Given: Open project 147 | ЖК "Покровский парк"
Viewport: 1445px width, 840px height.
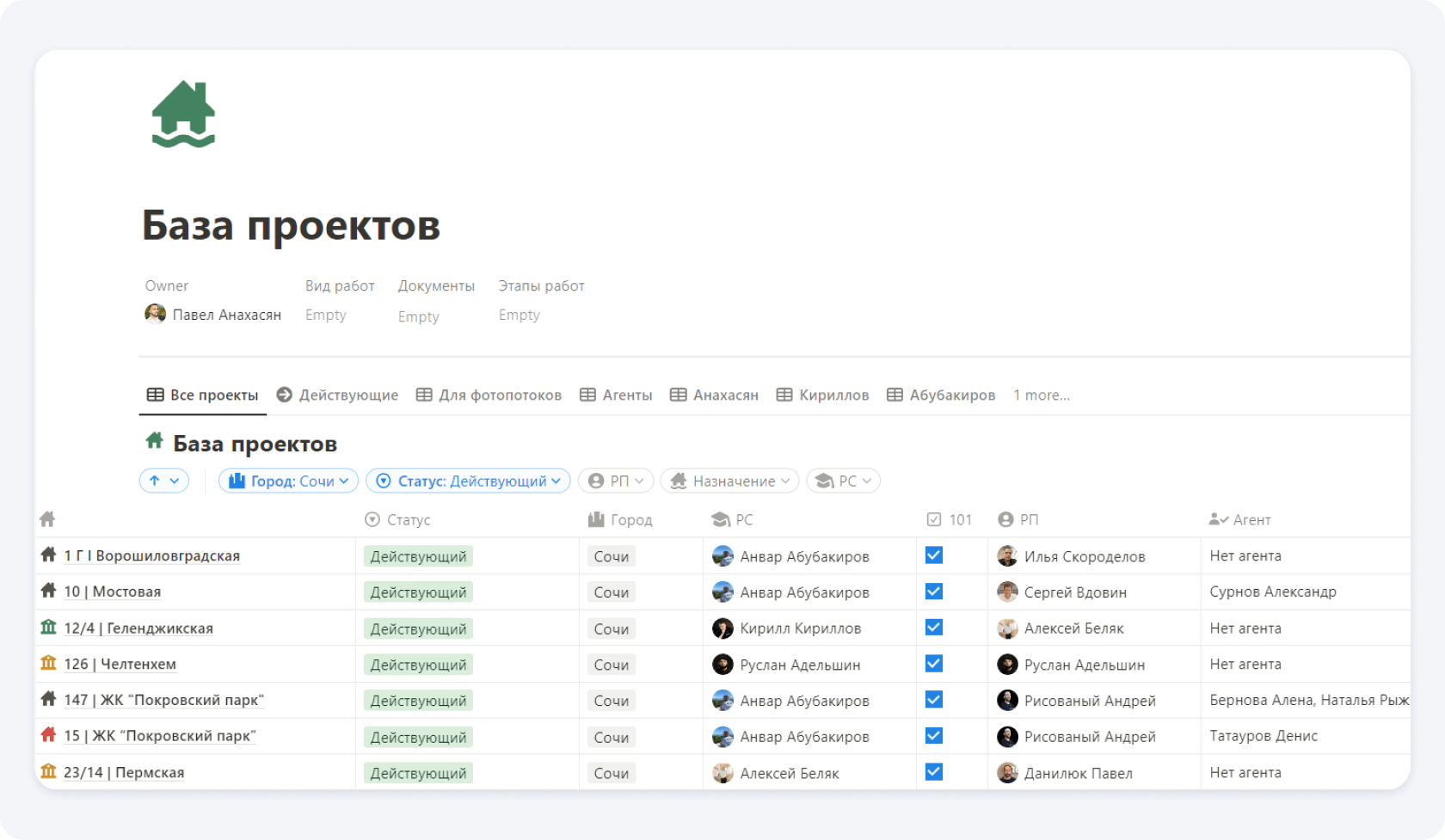Looking at the screenshot, I should 163,700.
